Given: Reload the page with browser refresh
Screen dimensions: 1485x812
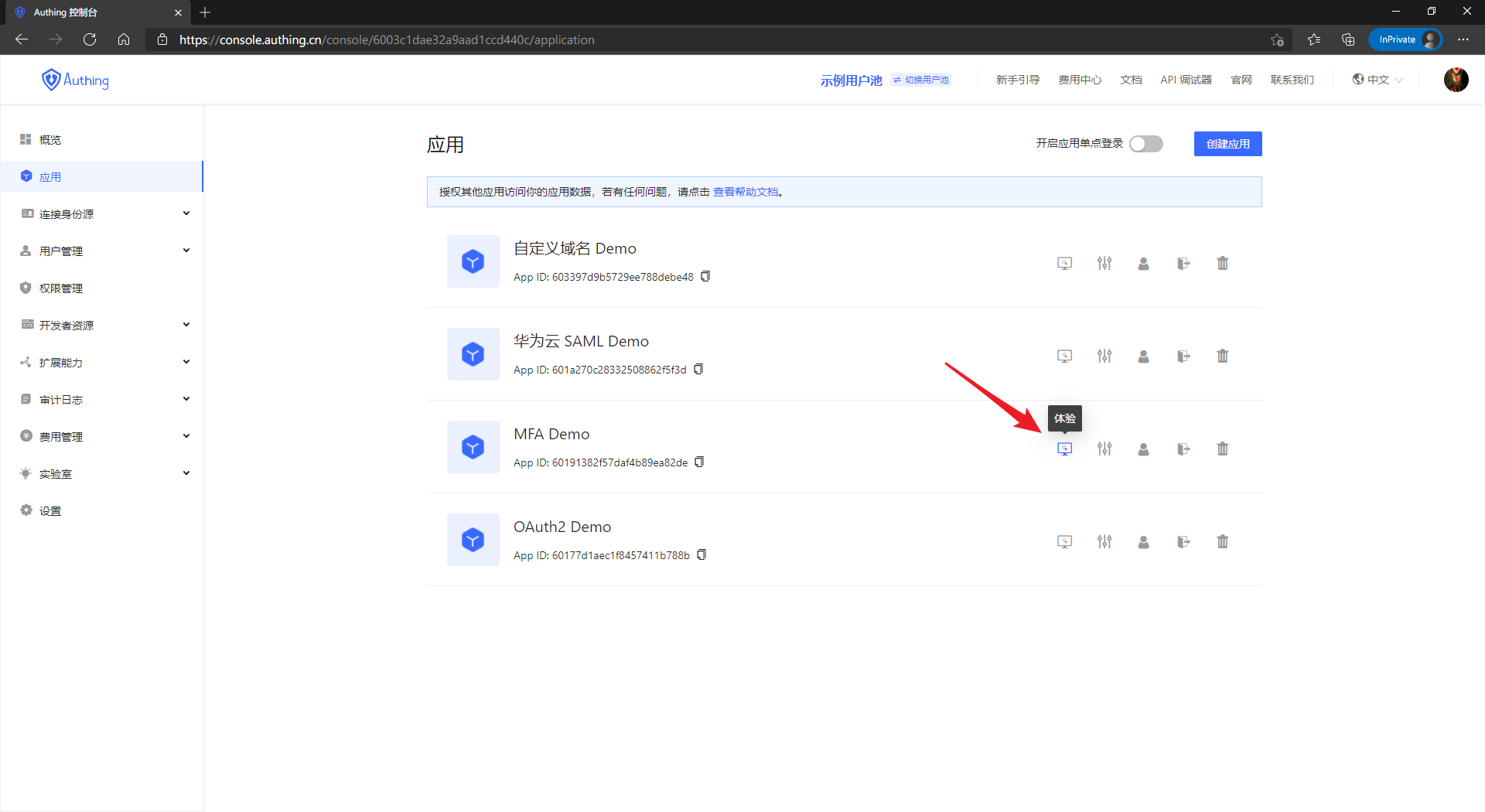Looking at the screenshot, I should click(90, 39).
